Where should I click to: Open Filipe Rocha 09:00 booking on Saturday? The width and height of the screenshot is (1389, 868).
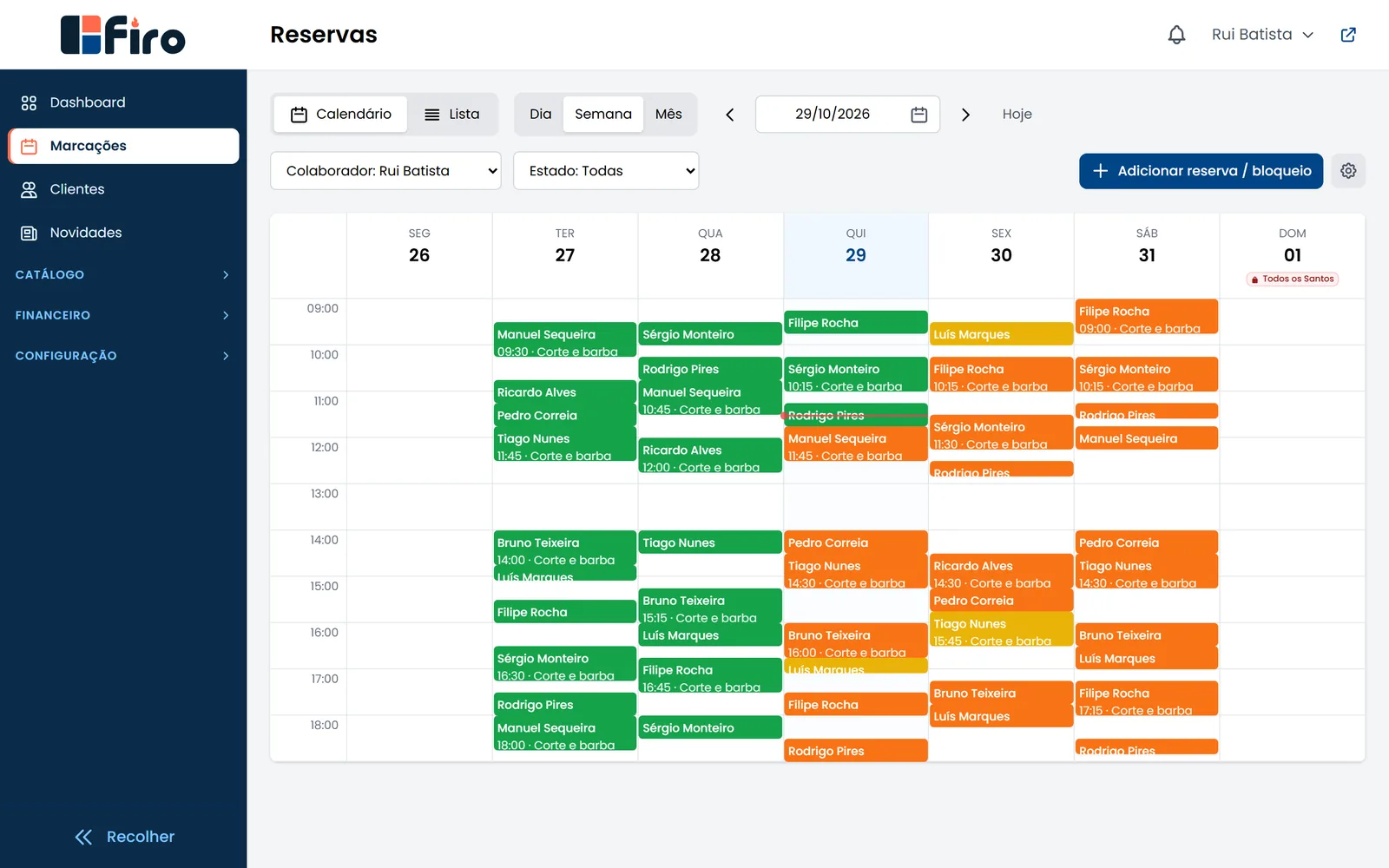point(1146,317)
